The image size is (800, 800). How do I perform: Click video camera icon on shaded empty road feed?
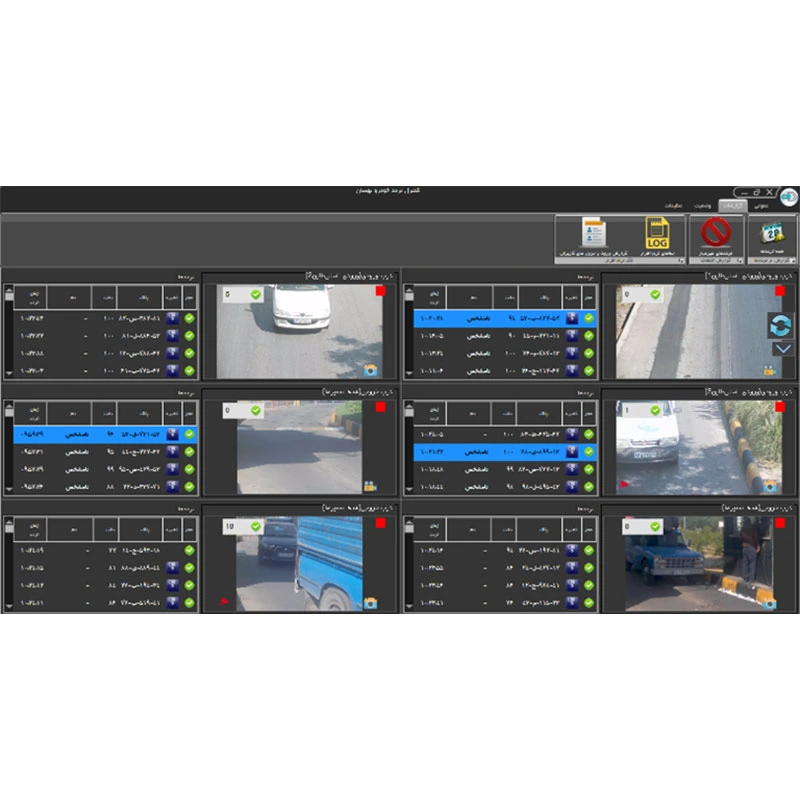(x=370, y=487)
